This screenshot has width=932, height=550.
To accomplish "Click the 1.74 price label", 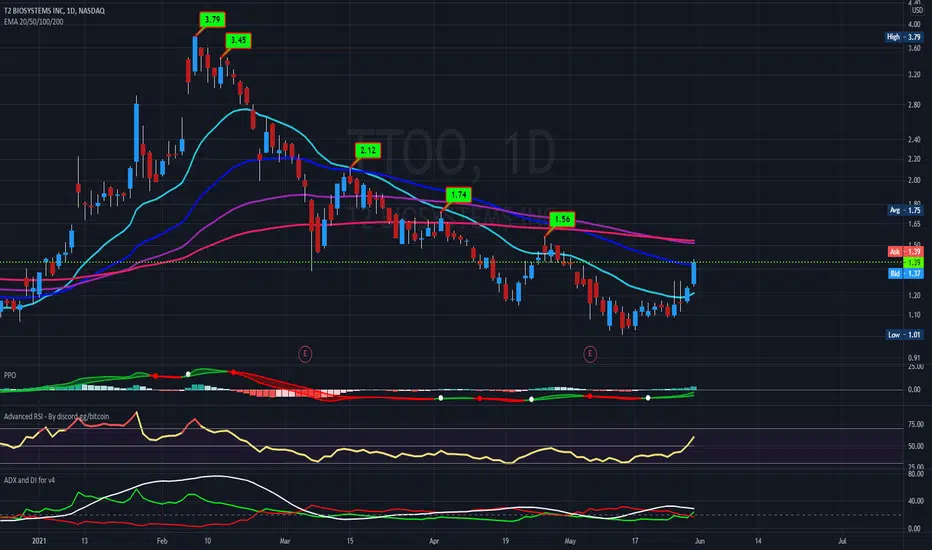I will click(459, 195).
